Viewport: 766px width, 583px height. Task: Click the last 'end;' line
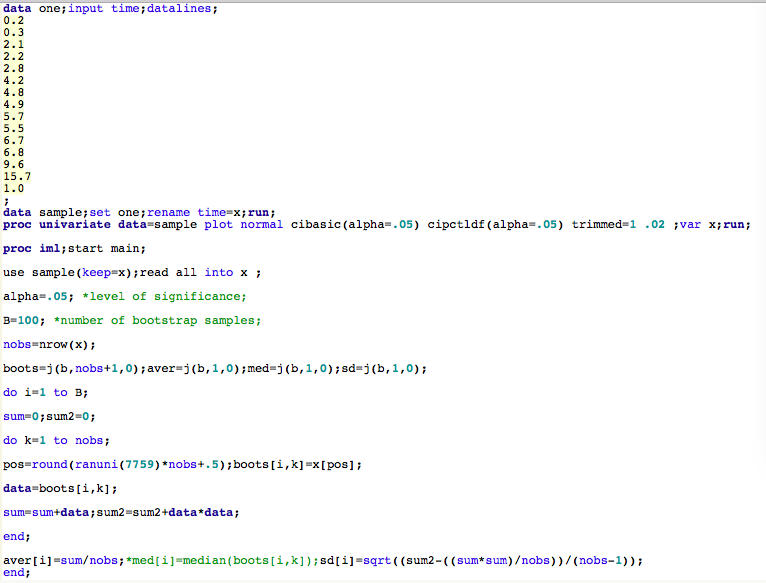coord(17,572)
